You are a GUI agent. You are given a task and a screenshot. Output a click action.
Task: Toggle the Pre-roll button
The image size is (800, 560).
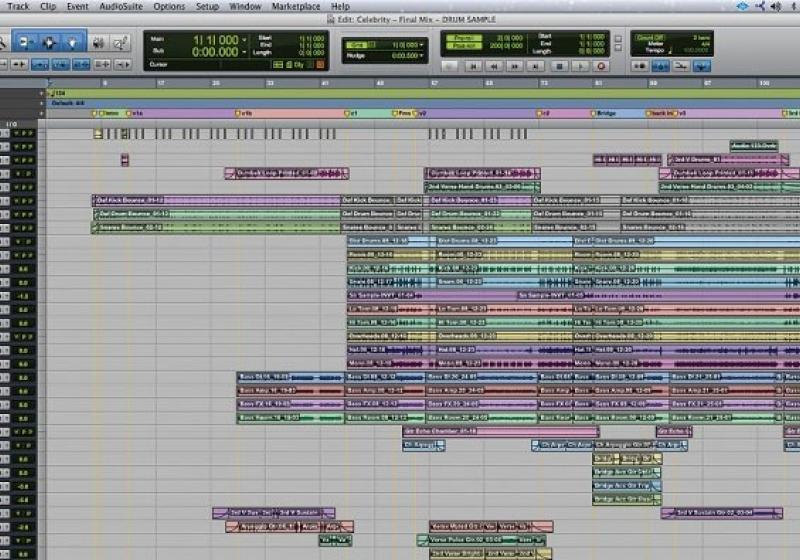click(462, 37)
